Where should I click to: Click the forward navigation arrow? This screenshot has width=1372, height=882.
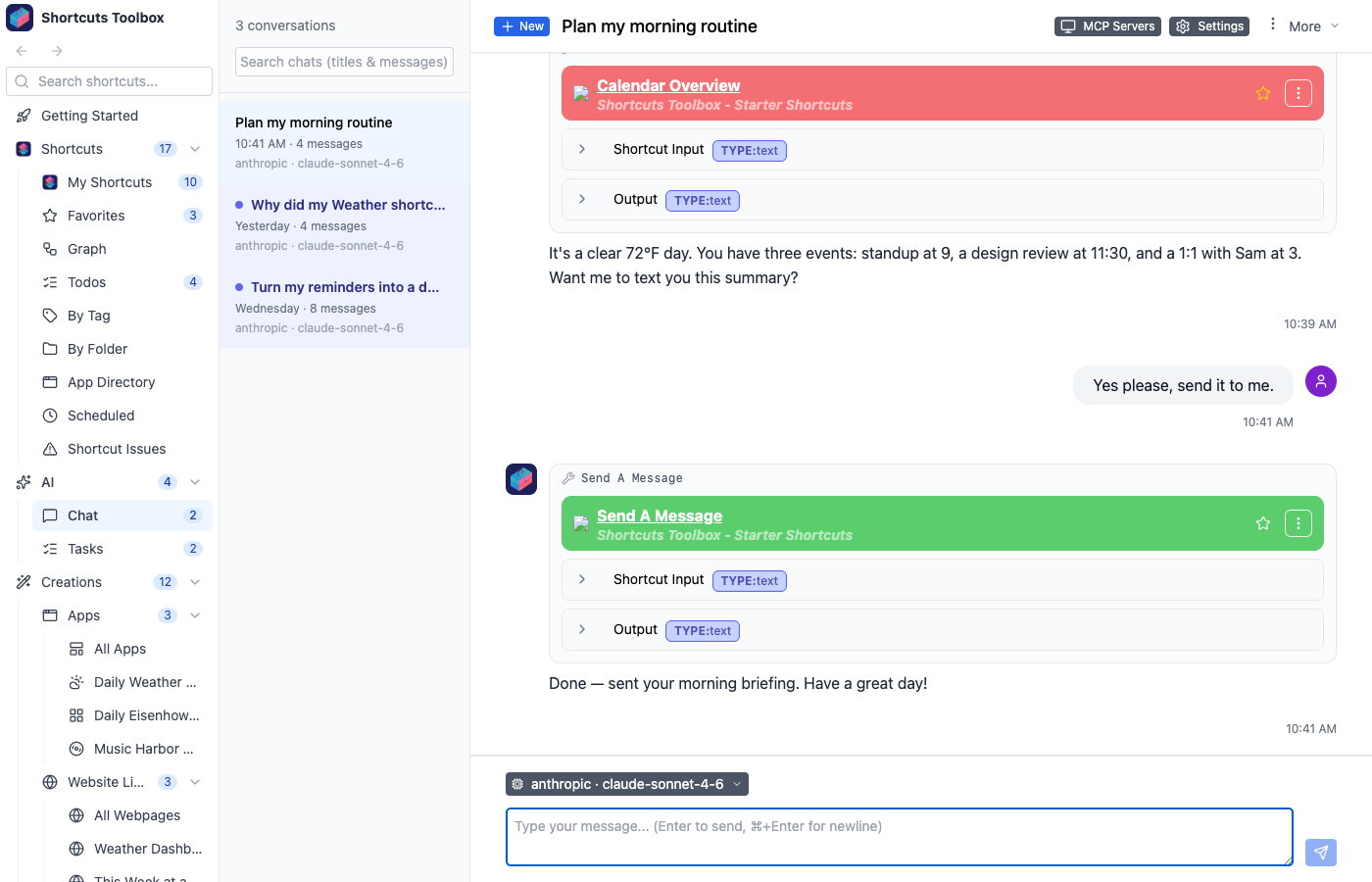pos(57,51)
